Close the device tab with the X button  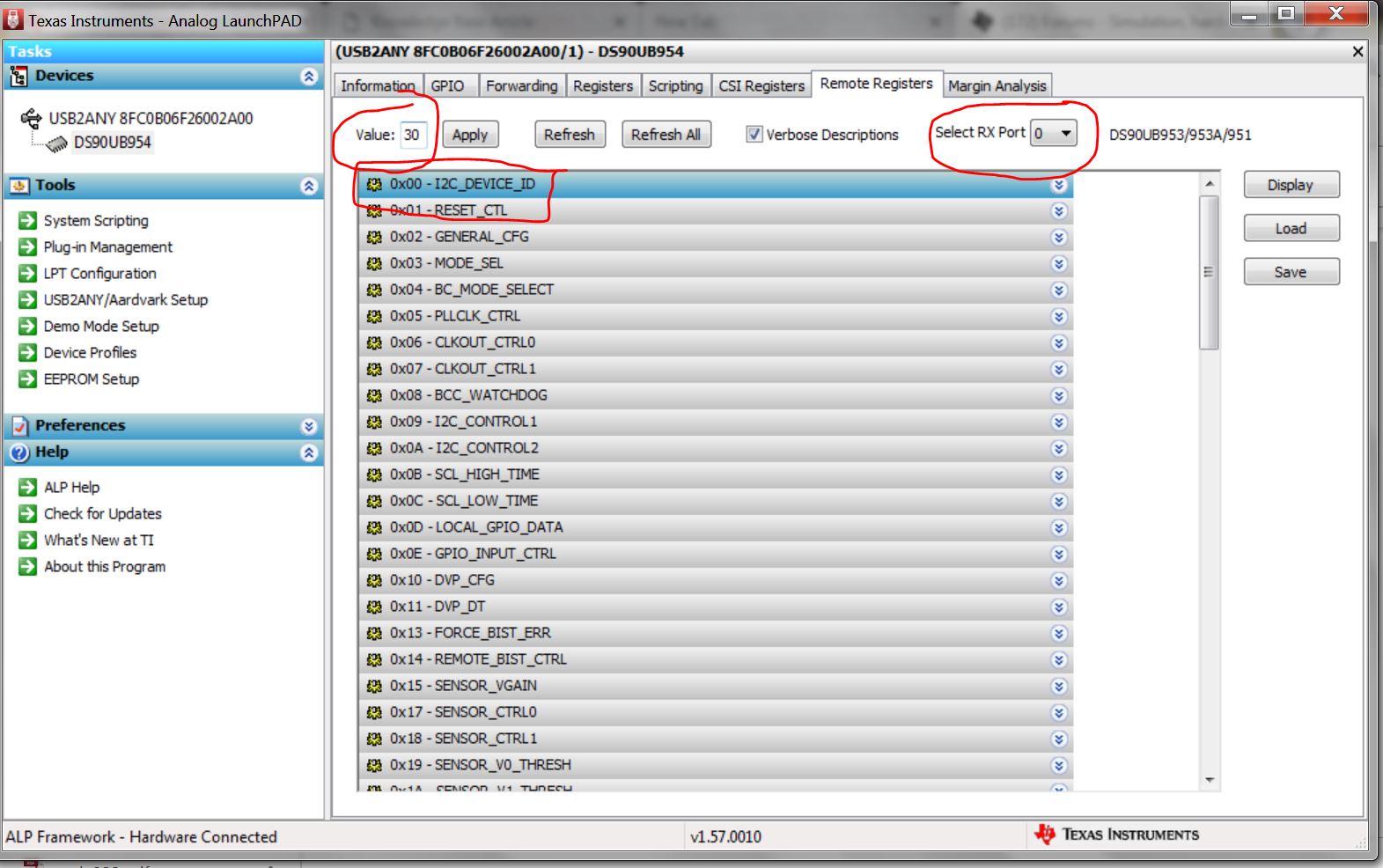(1358, 52)
